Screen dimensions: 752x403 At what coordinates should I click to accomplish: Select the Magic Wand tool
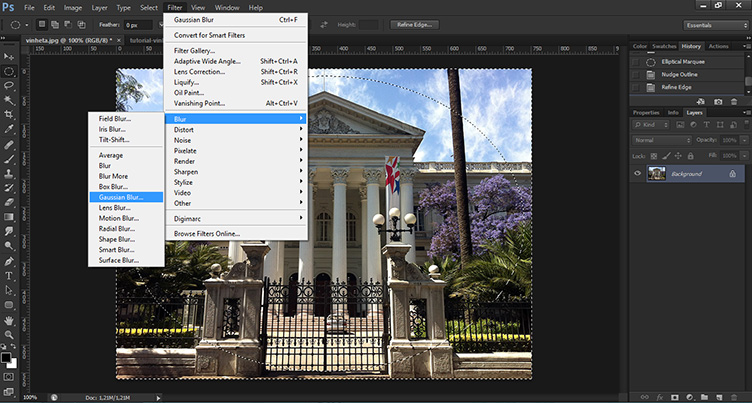(x=9, y=100)
